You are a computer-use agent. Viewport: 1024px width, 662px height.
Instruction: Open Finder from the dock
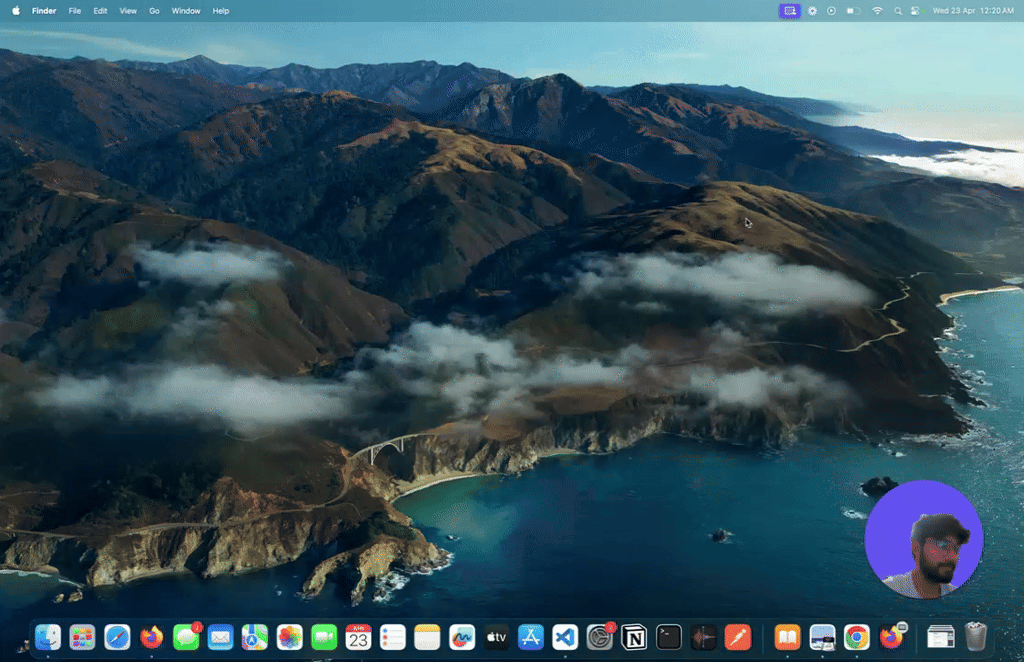tap(48, 637)
